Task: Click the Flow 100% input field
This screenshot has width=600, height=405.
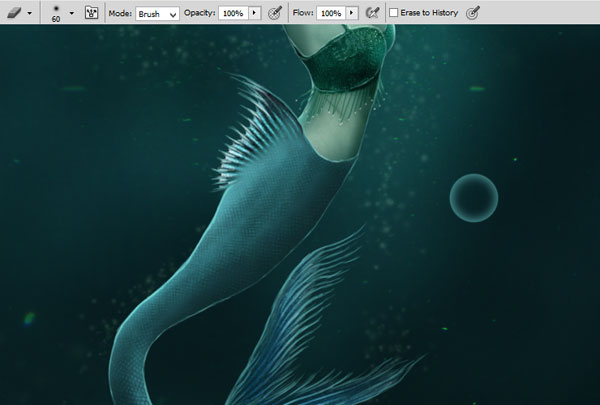Action: pos(331,13)
